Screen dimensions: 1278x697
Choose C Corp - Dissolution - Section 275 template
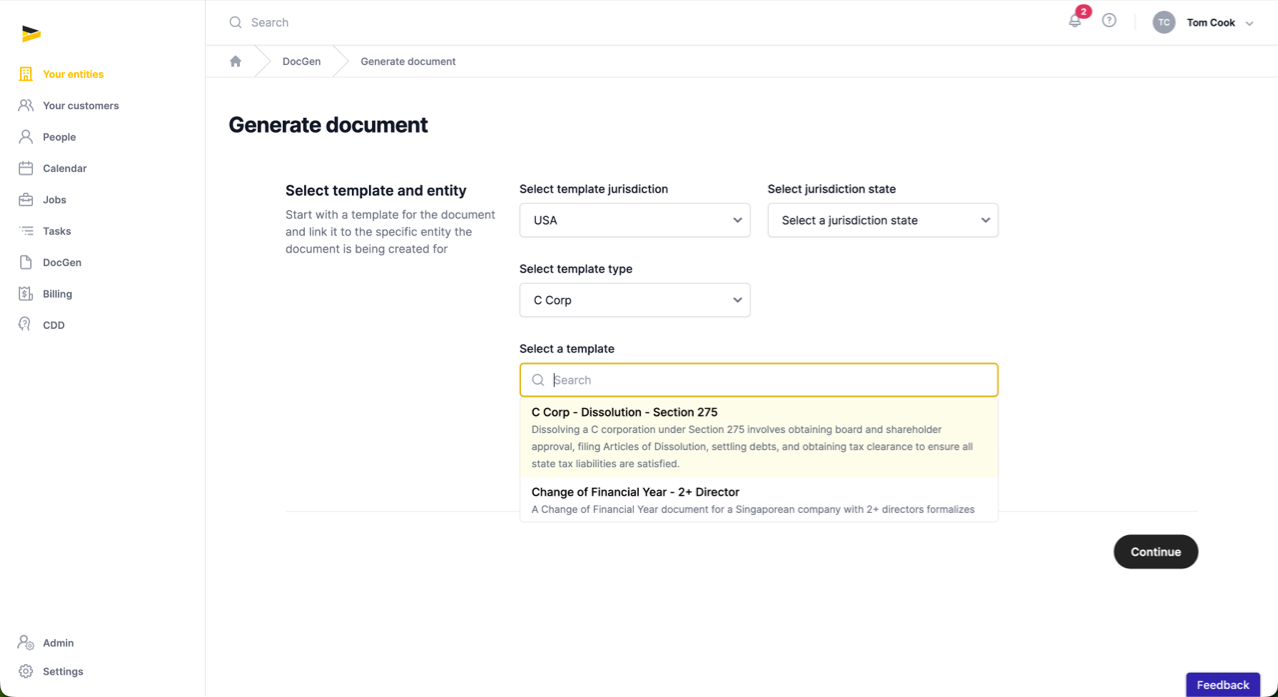coord(759,438)
